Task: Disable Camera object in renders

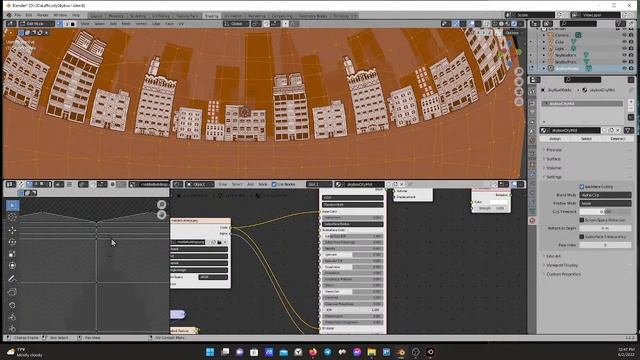Action: (x=631, y=35)
